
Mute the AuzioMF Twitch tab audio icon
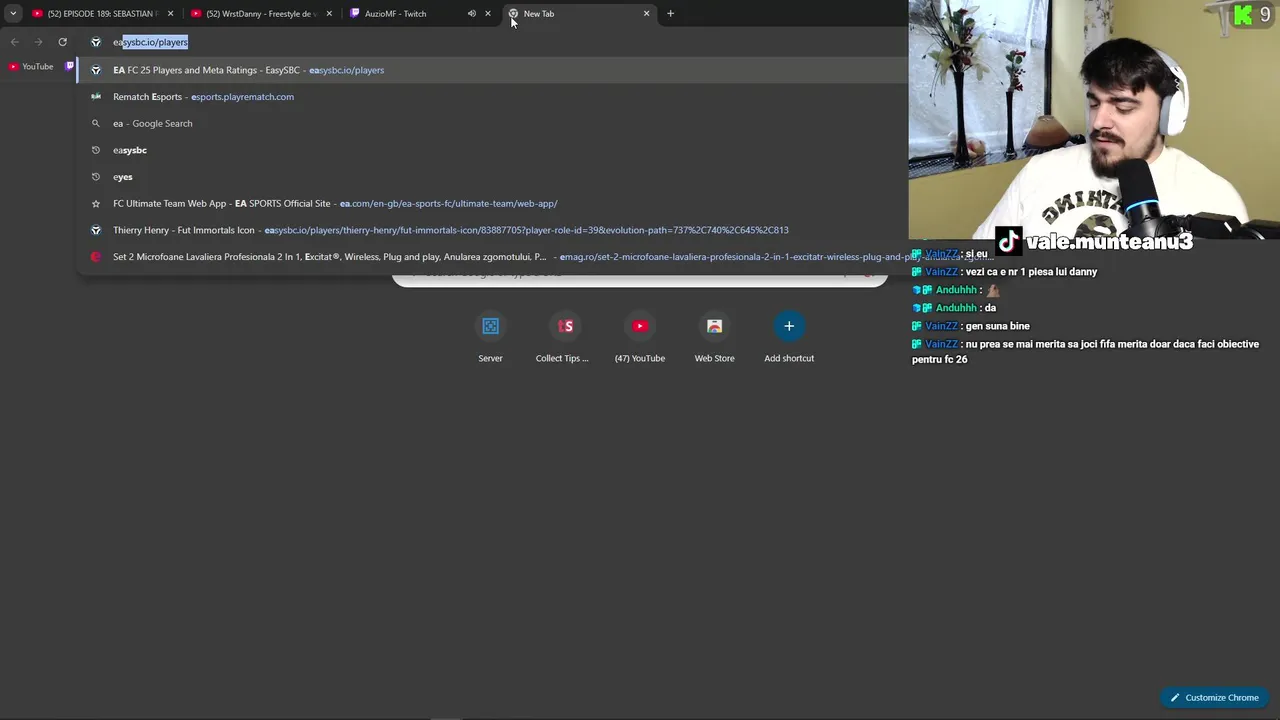coord(471,14)
